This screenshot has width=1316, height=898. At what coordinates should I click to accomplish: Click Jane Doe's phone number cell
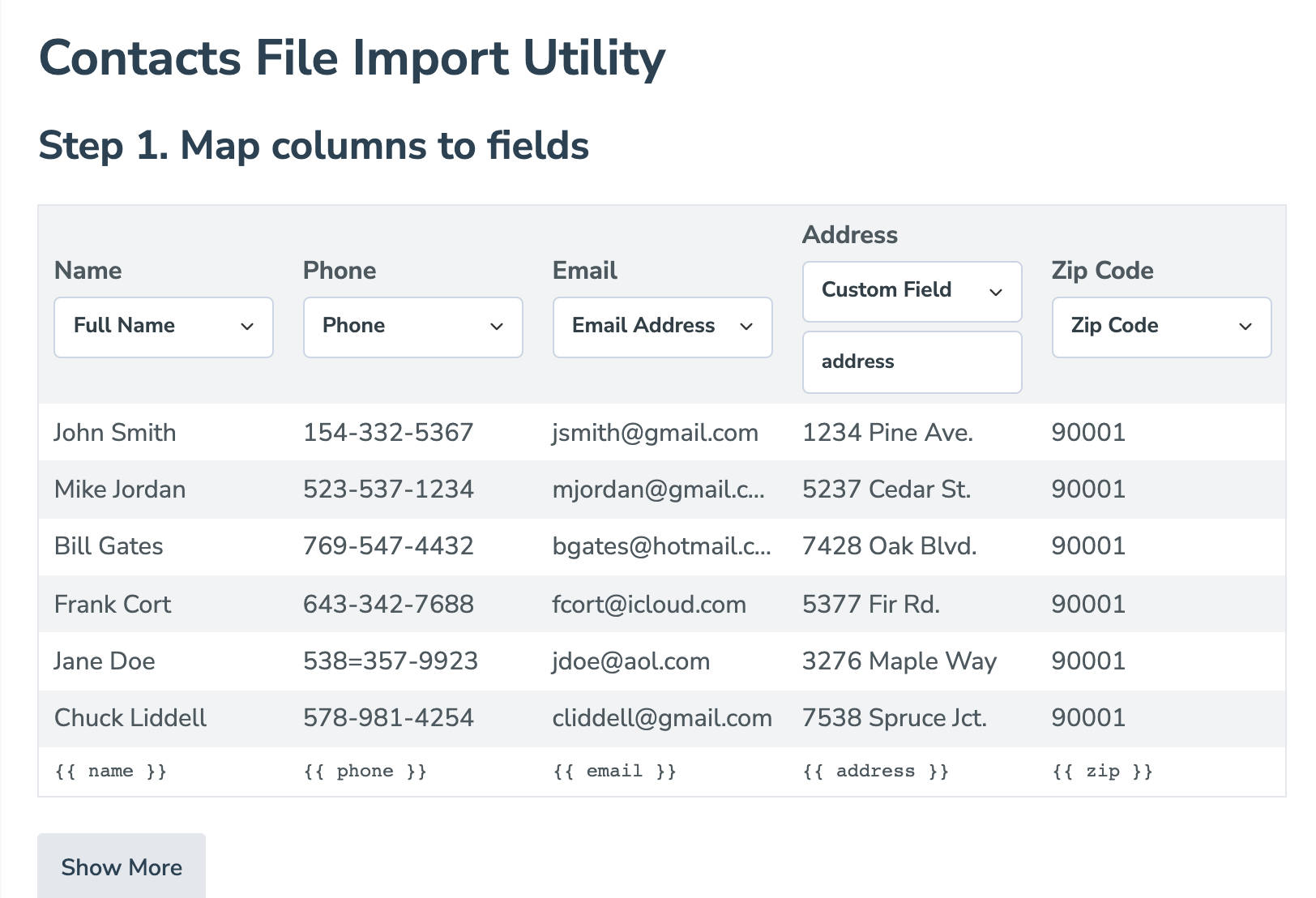[x=390, y=661]
